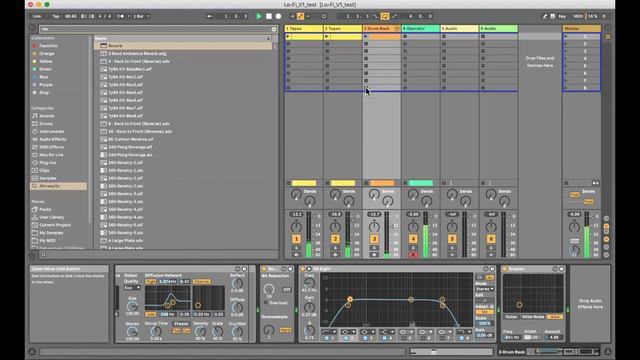Enable MIDI map mode

(x=578, y=16)
